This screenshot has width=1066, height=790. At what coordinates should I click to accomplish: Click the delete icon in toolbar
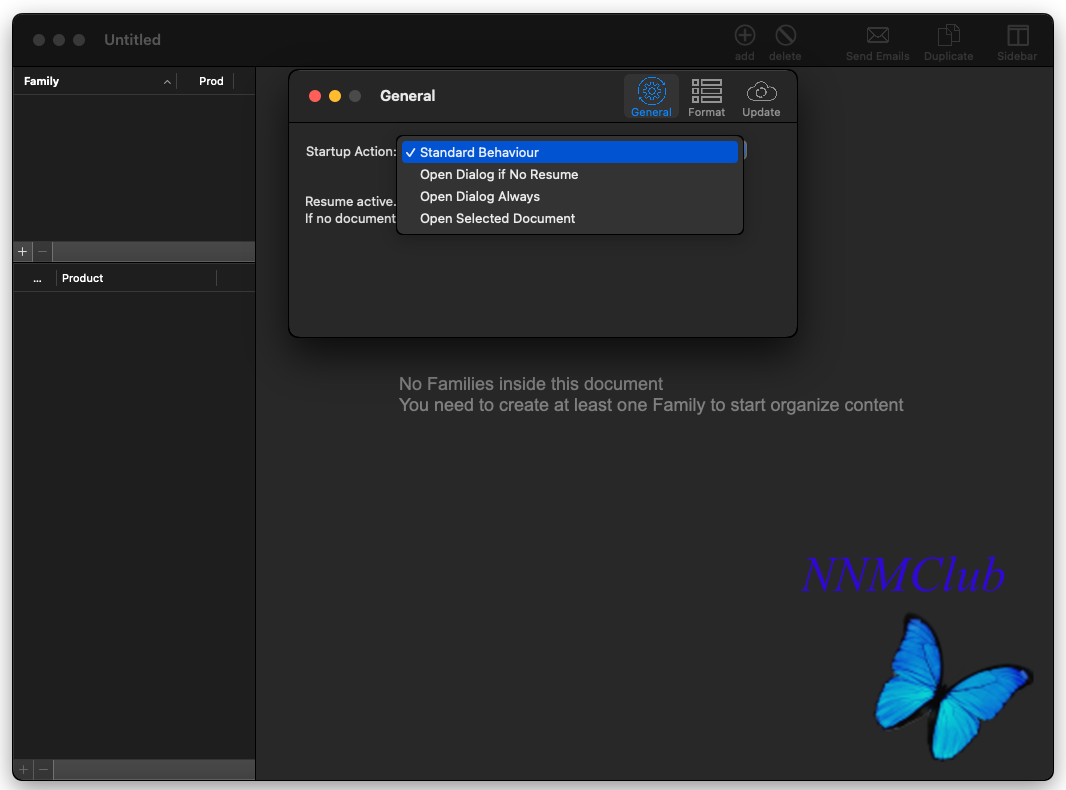point(785,36)
